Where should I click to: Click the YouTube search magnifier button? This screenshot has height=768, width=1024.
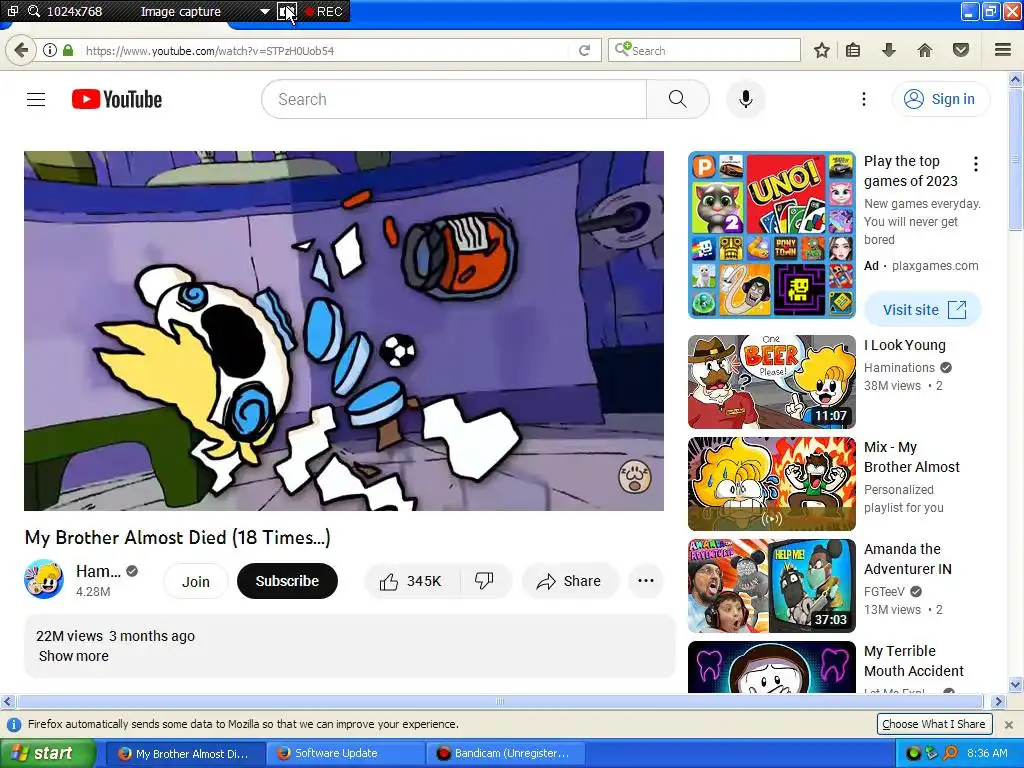coord(678,99)
